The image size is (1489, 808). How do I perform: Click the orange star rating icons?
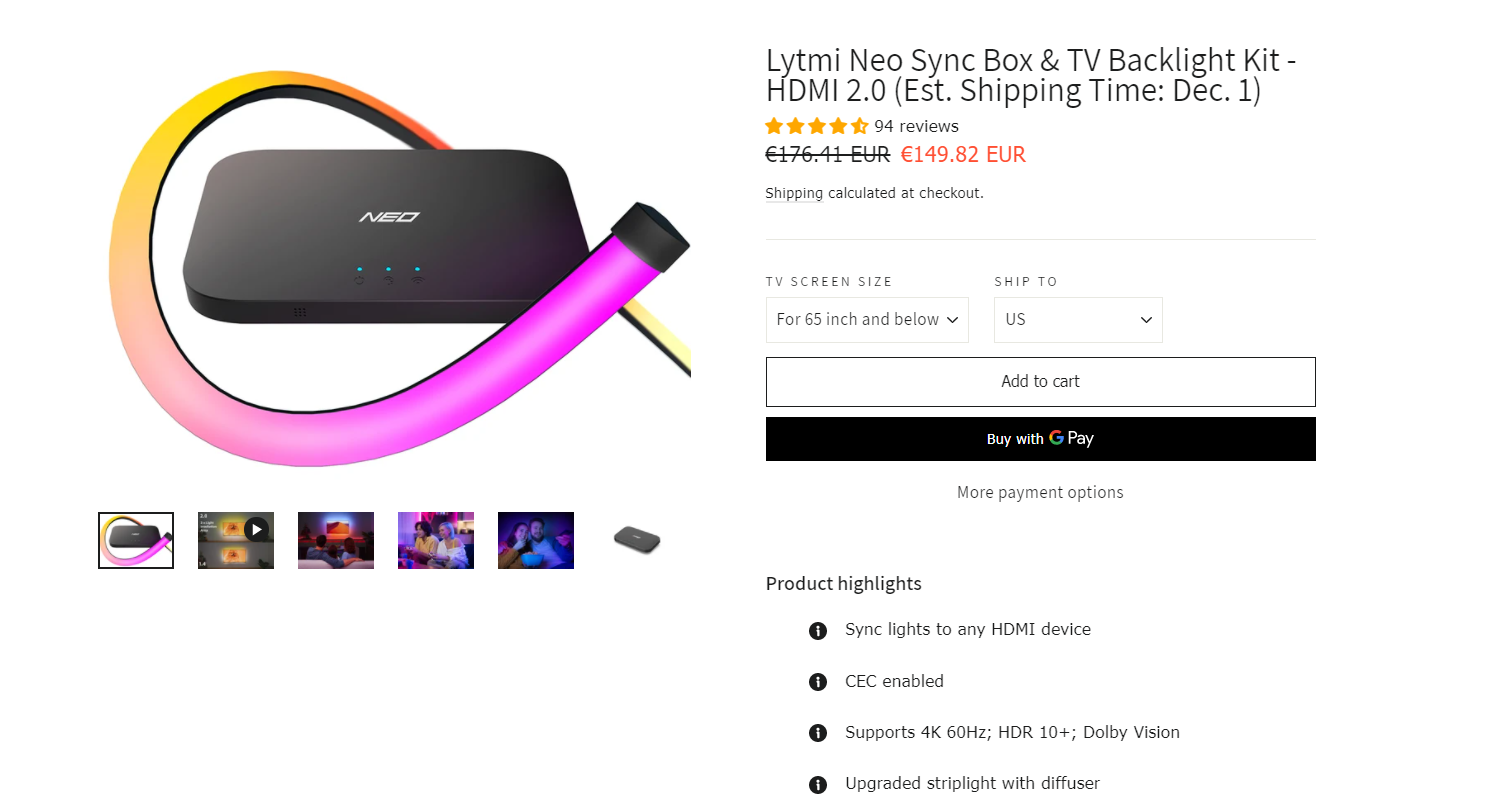pyautogui.click(x=816, y=127)
